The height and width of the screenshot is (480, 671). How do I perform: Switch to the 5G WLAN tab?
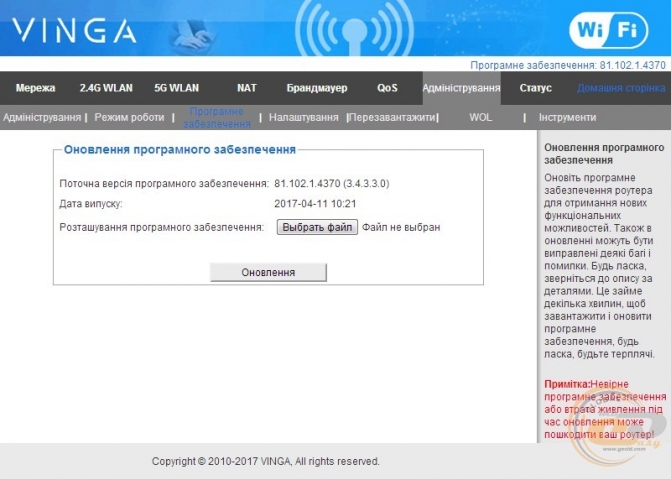point(177,88)
